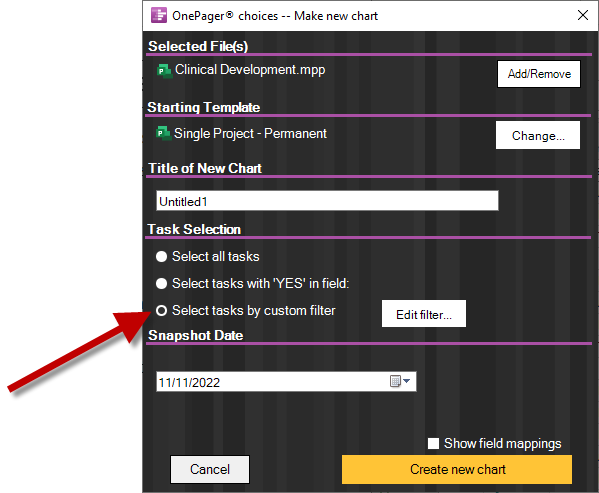Screen dimensions: 599x493
Task: Click the Show field mappings label
Action: coord(502,444)
